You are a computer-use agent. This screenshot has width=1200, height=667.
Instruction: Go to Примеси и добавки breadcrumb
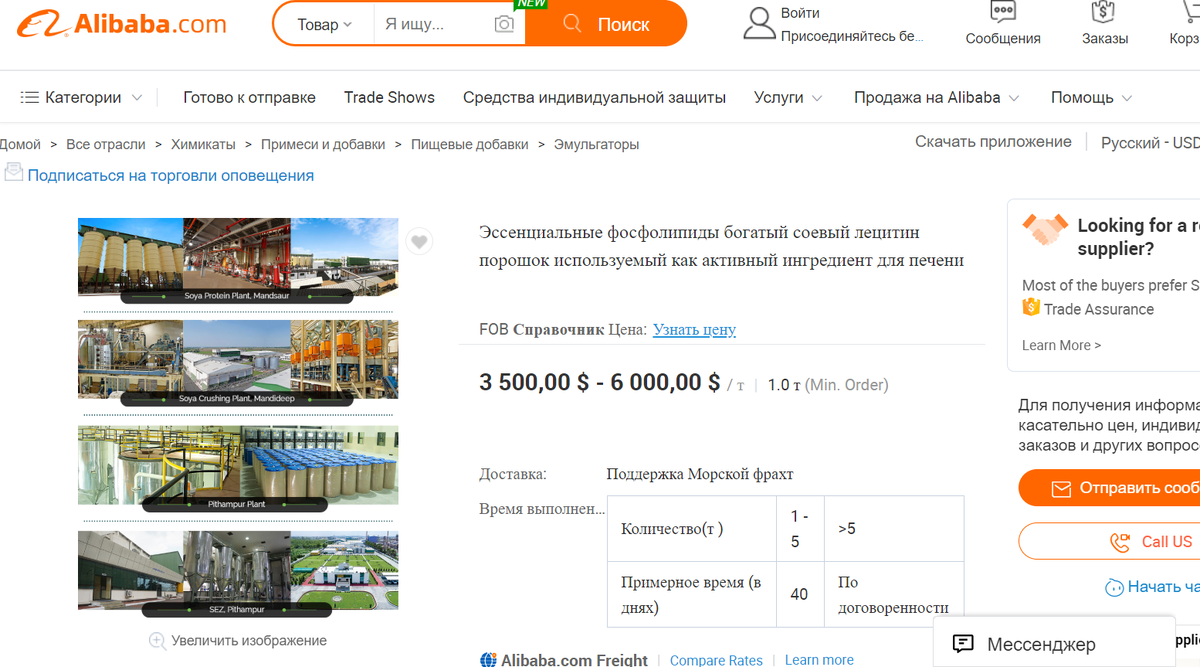323,144
